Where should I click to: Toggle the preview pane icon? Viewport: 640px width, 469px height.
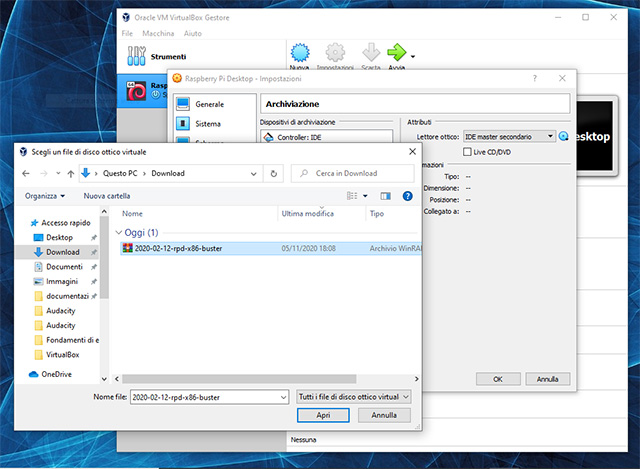tap(385, 196)
